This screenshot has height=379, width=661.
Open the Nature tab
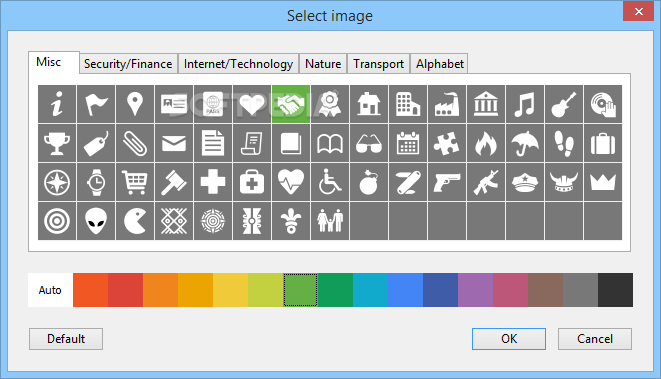323,64
